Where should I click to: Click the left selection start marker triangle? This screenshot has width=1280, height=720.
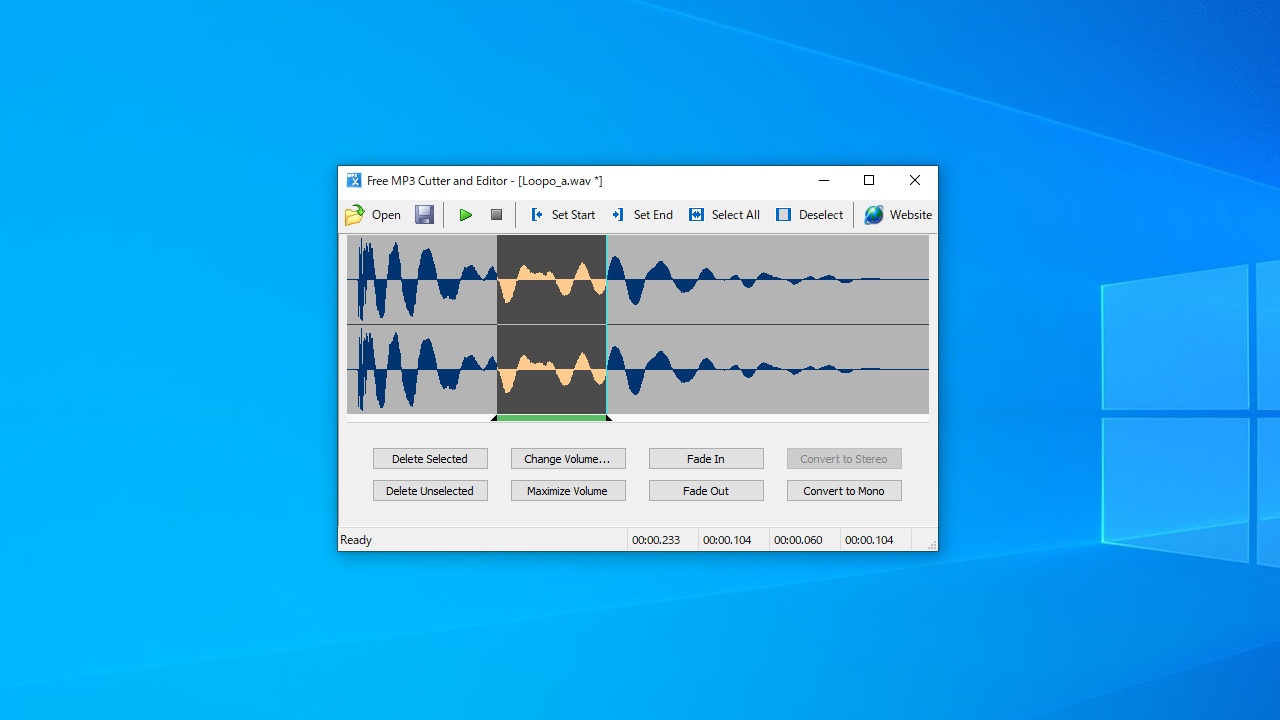[494, 418]
